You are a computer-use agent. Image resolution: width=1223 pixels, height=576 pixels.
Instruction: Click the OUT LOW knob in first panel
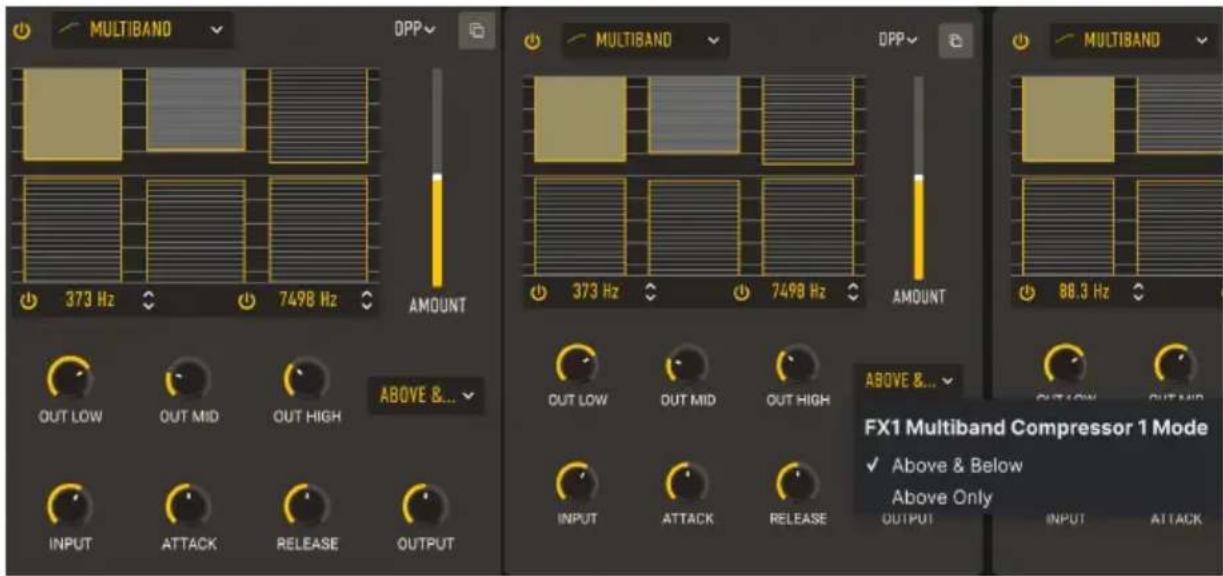[x=68, y=378]
